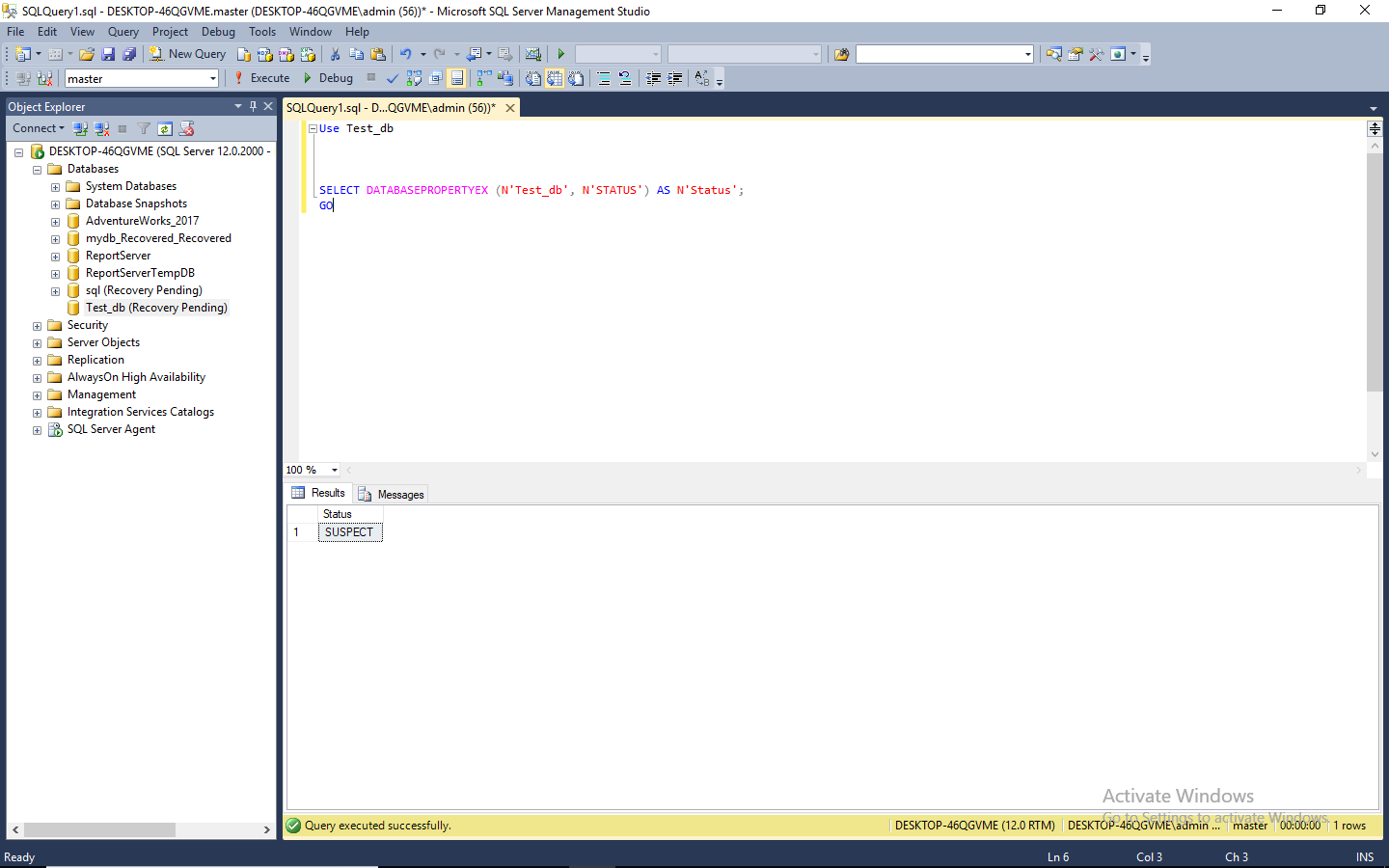The width and height of the screenshot is (1389, 868).
Task: Open the Solution Explorer icon
Action: pyautogui.click(x=1054, y=54)
